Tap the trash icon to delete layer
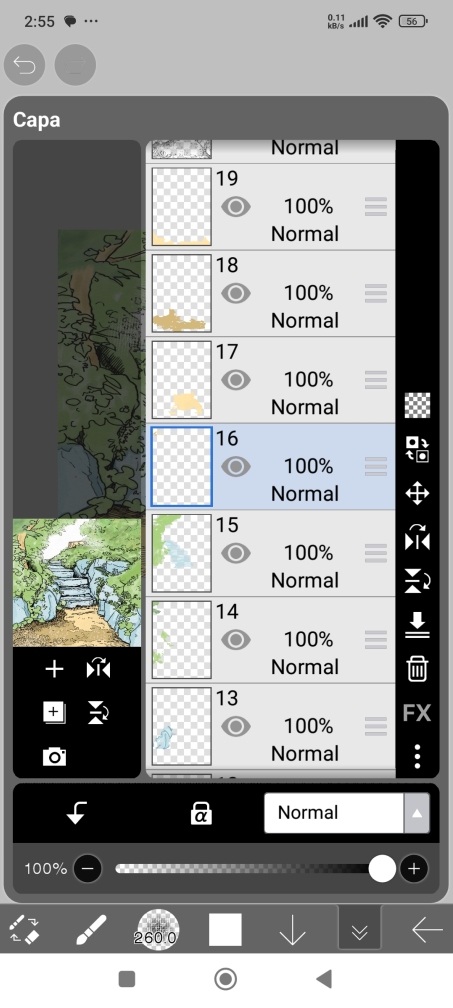The width and height of the screenshot is (453, 1008). click(x=417, y=669)
